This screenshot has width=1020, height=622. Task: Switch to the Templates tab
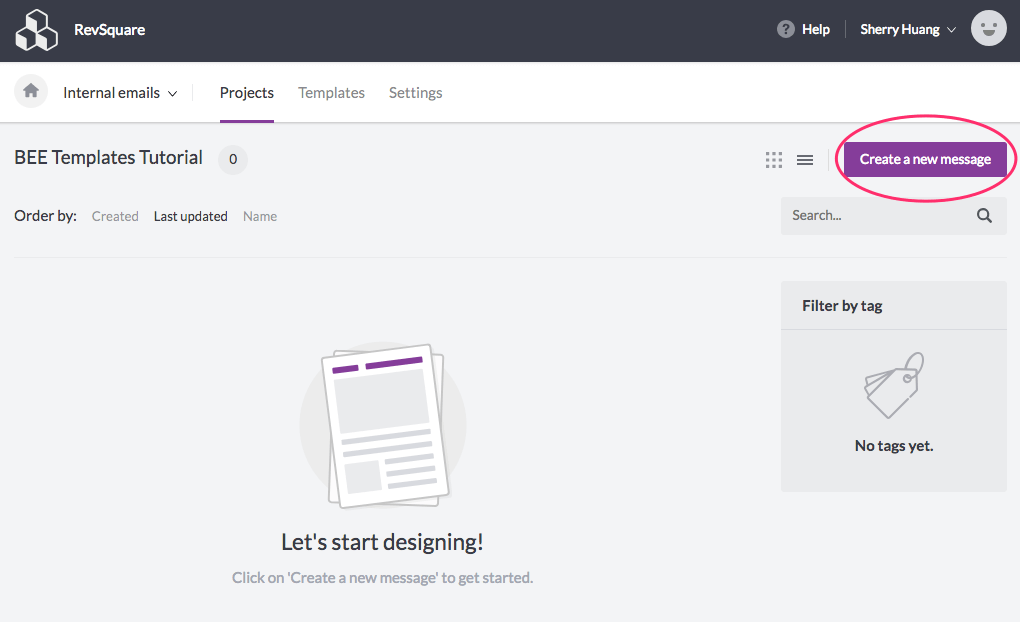coord(331,93)
